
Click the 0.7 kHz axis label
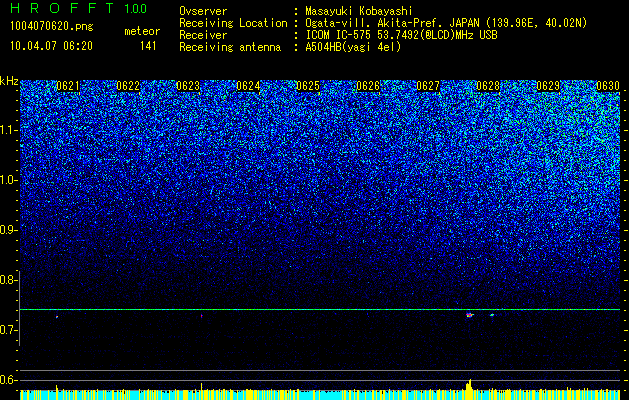tap(8, 330)
